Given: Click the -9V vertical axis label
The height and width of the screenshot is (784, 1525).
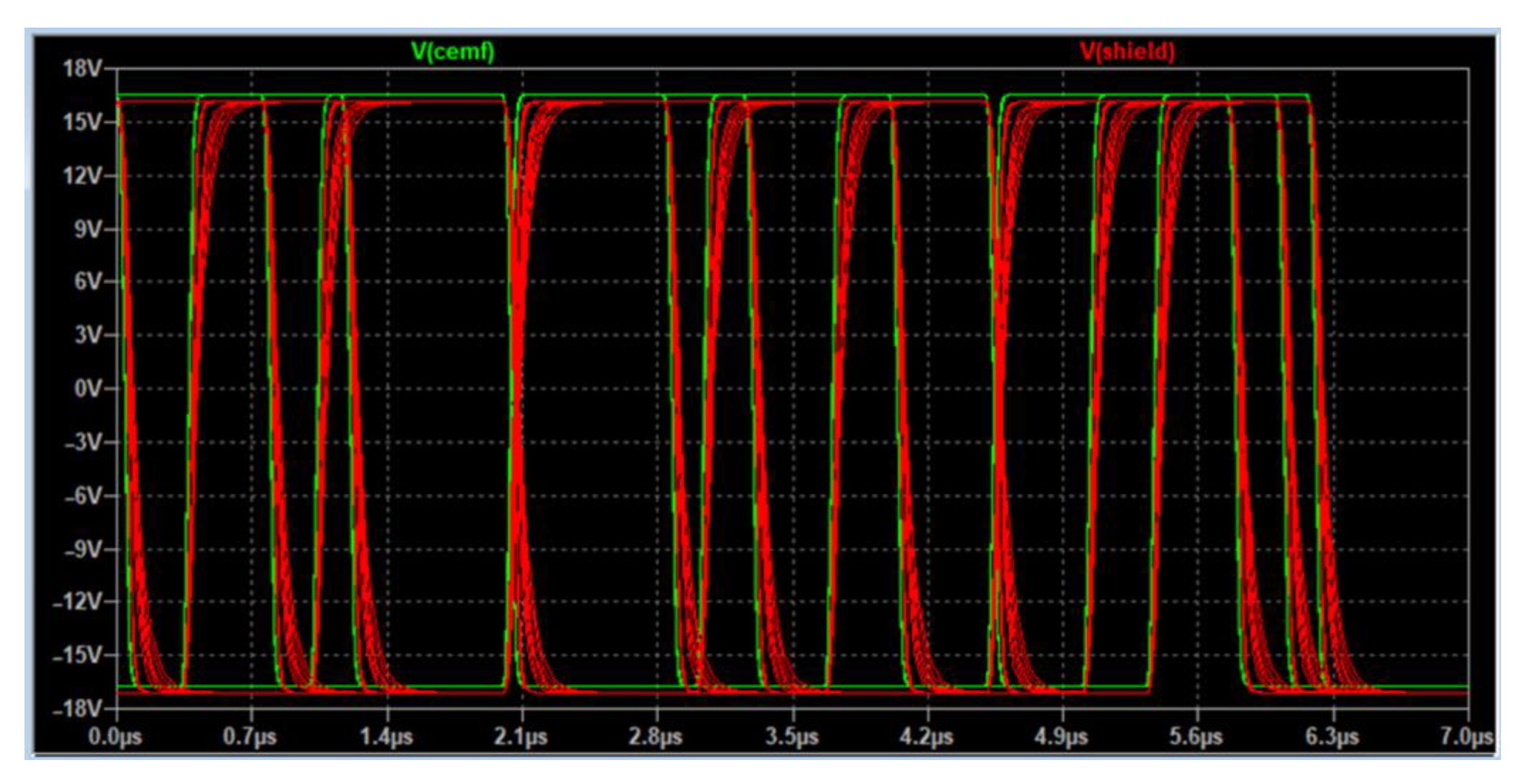Looking at the screenshot, I should tap(83, 549).
